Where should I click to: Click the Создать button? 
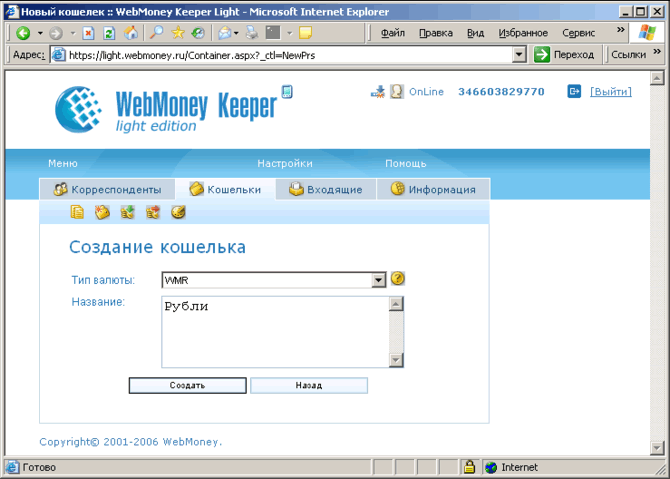pyautogui.click(x=188, y=385)
